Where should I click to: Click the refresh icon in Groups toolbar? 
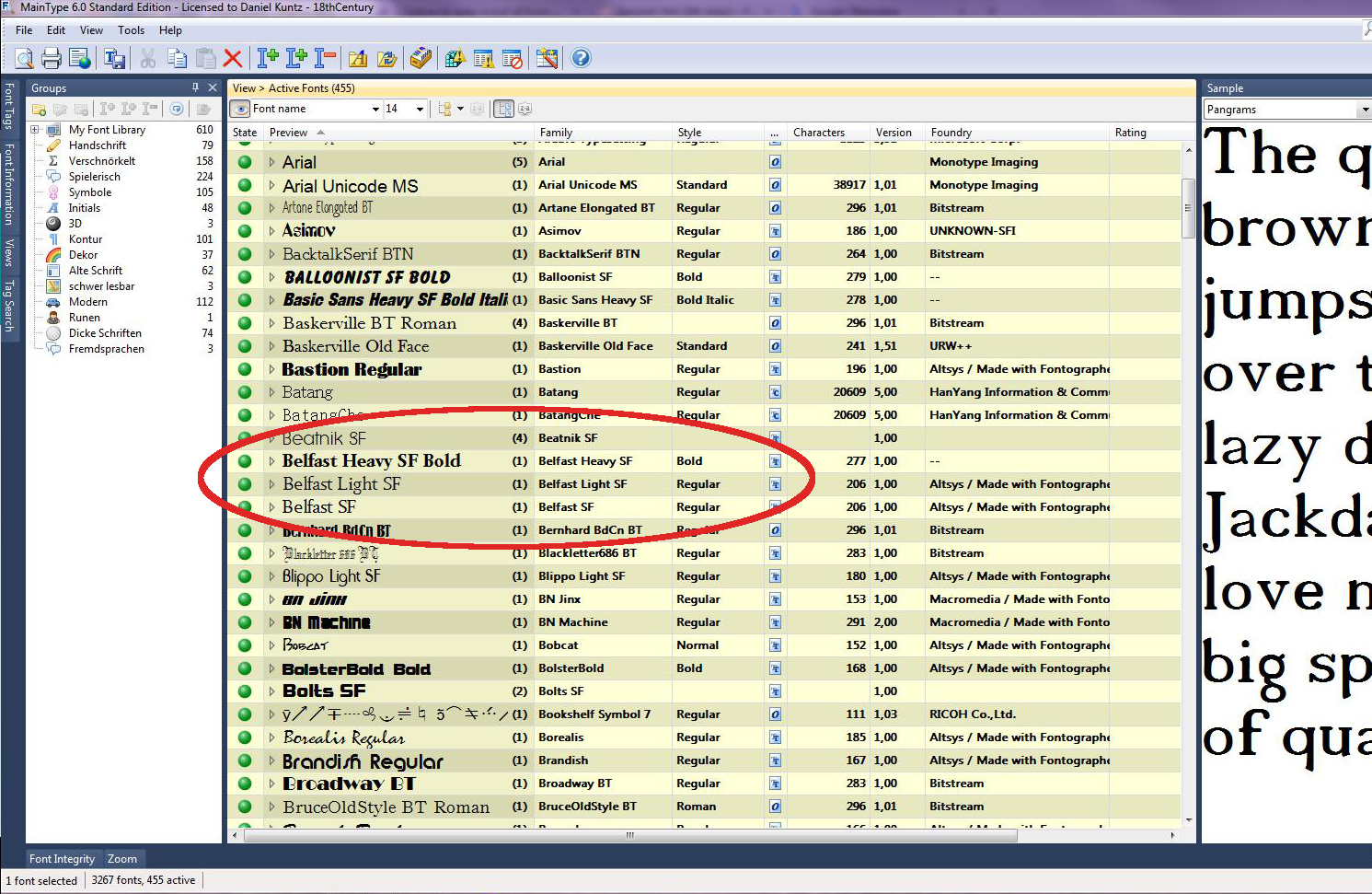(178, 109)
